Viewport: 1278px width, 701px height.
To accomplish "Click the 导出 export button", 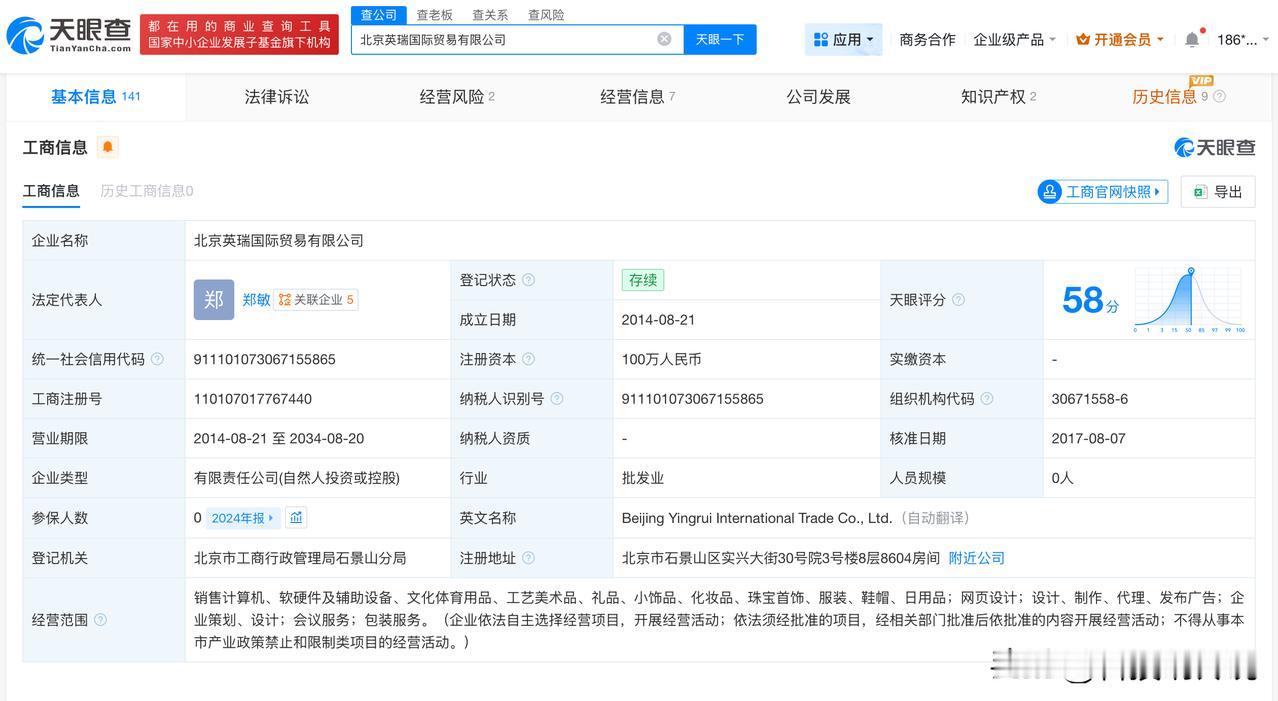I will pyautogui.click(x=1218, y=192).
